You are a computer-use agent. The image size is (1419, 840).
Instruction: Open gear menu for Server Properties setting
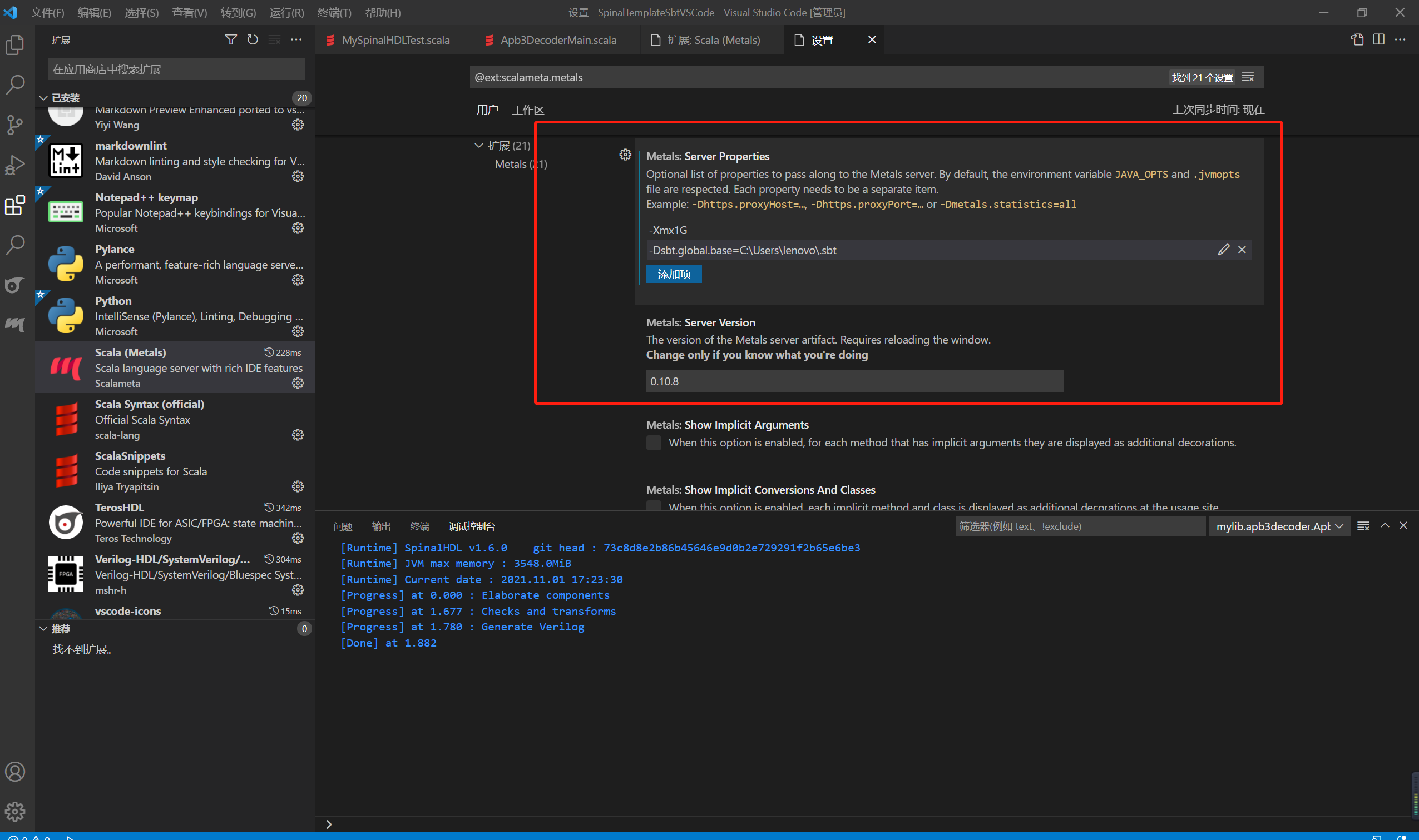click(x=625, y=155)
